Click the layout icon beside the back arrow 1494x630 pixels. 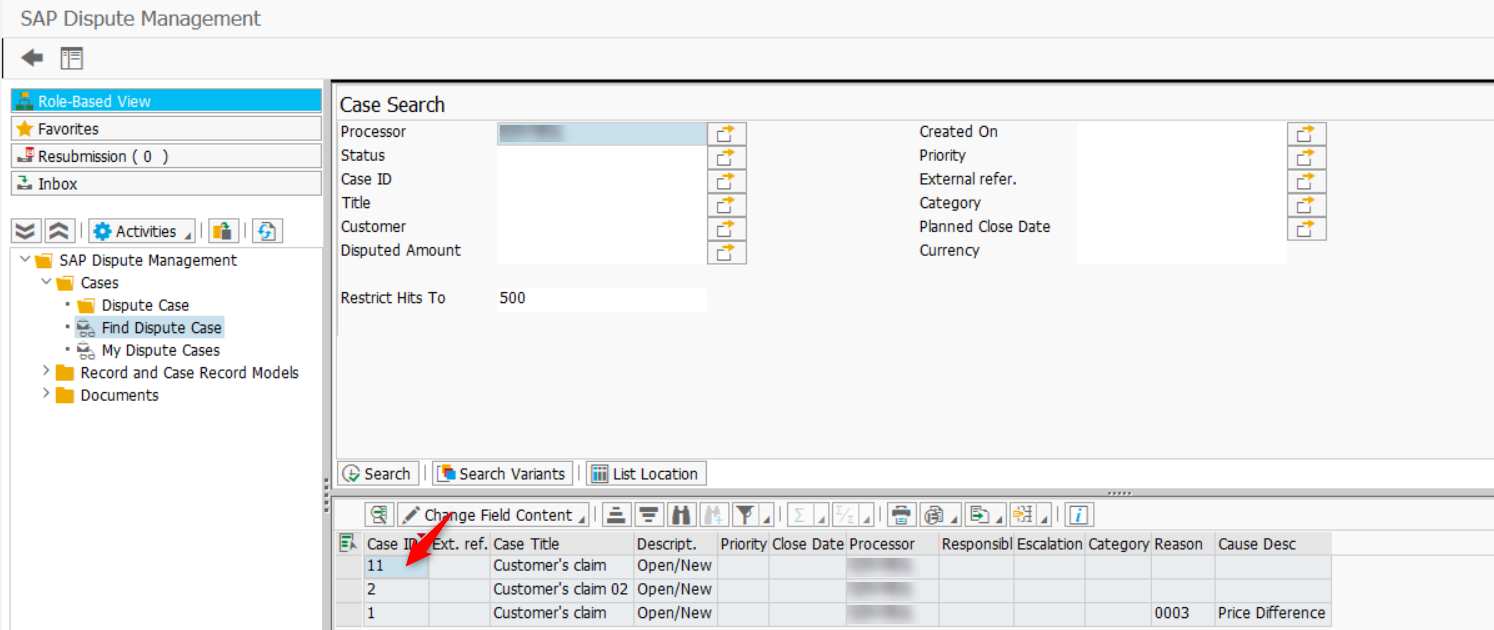coord(71,58)
